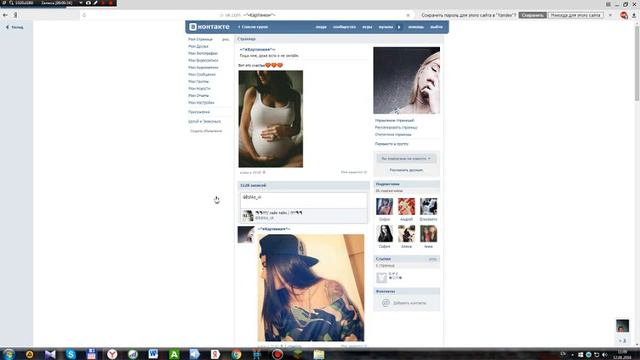640x360 pixels.
Task: Open the floppy disk app in taskbar
Action: [91, 354]
